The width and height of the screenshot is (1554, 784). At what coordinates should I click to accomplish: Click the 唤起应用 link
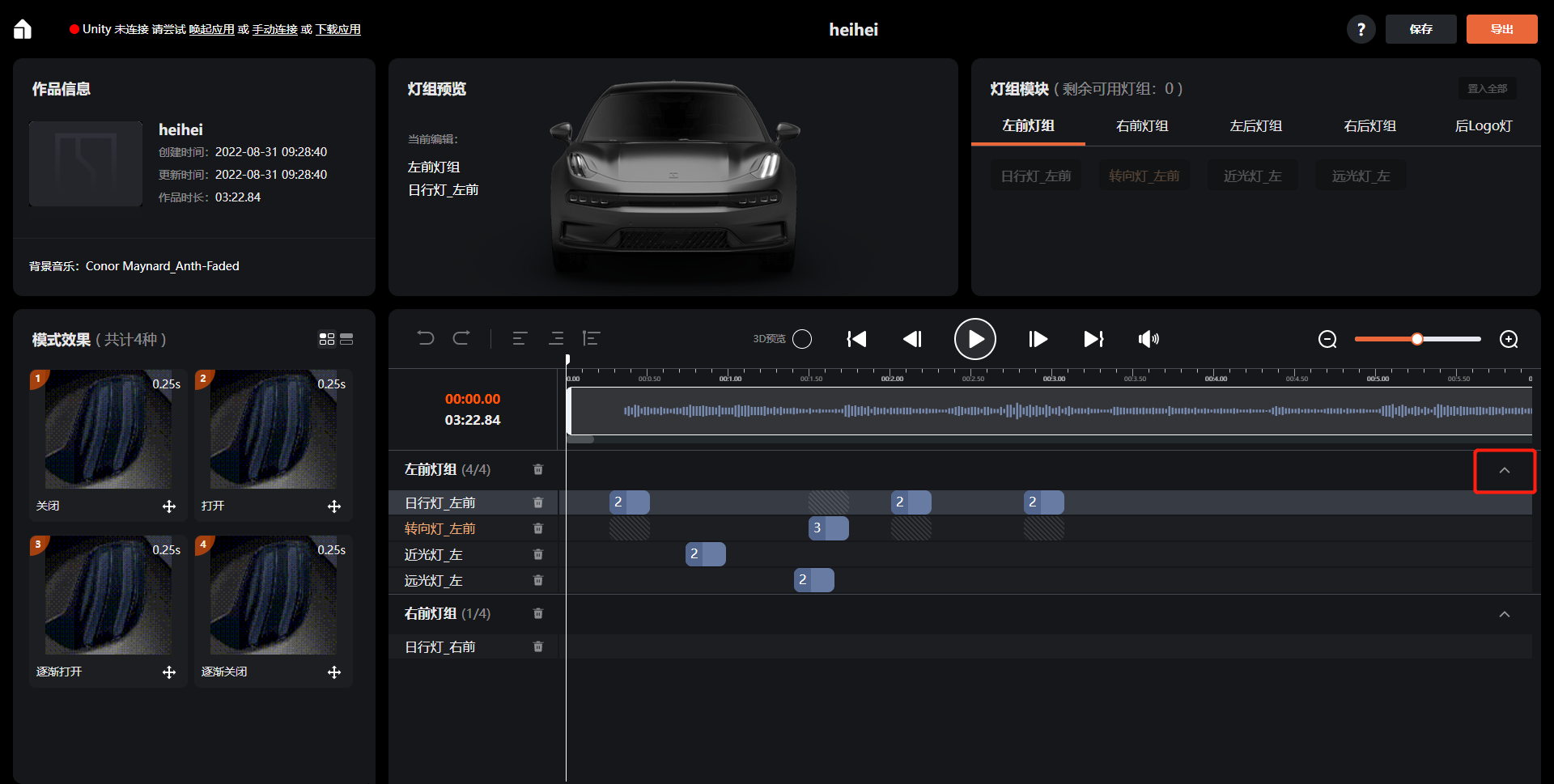point(212,29)
